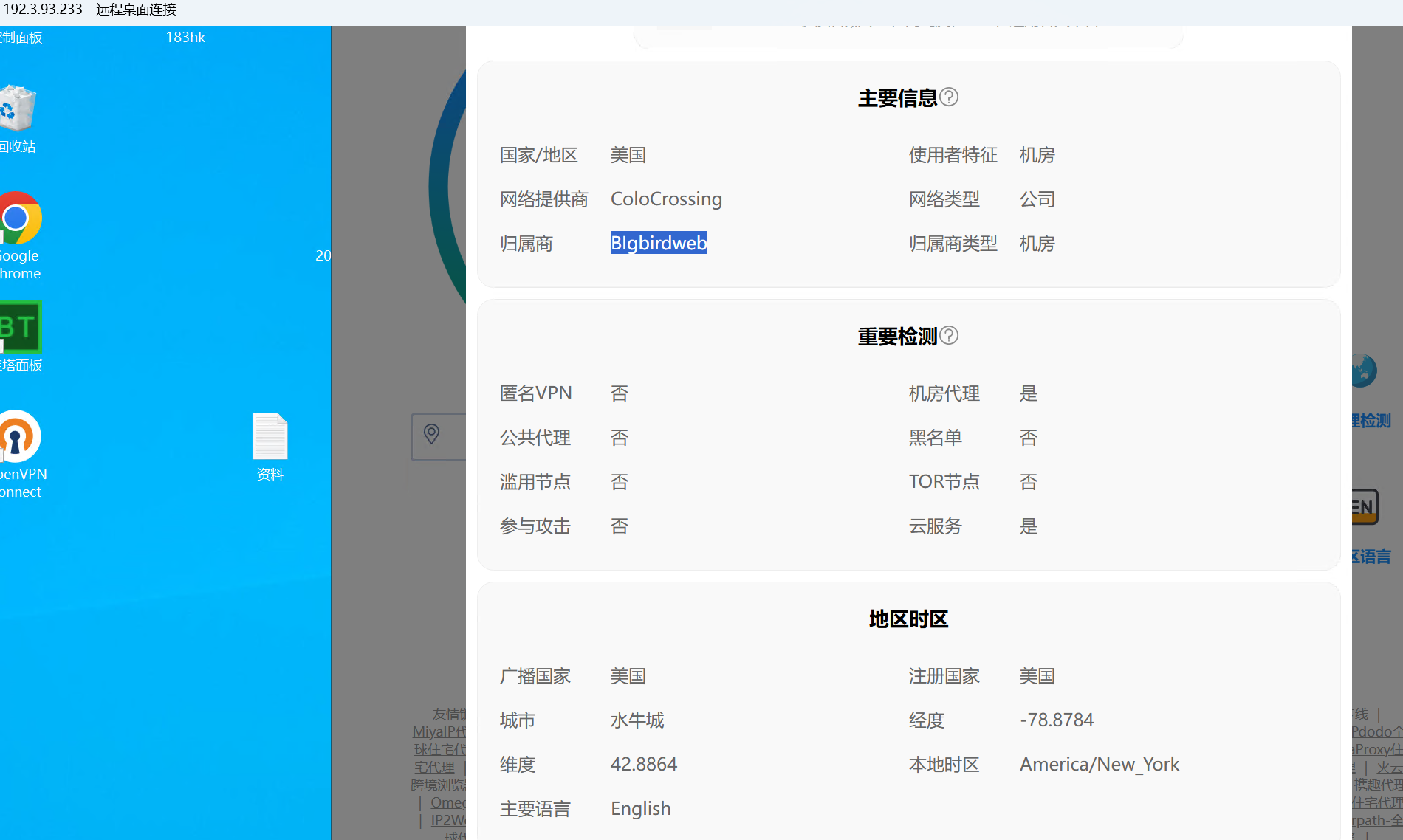
Task: Open the 跨境浏览 link
Action: pyautogui.click(x=439, y=785)
